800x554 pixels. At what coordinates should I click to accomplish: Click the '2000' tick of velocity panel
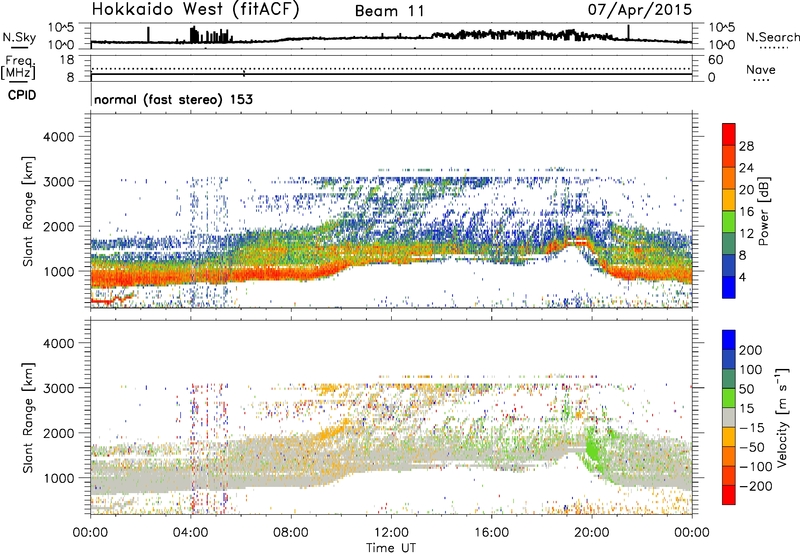pyautogui.click(x=58, y=433)
